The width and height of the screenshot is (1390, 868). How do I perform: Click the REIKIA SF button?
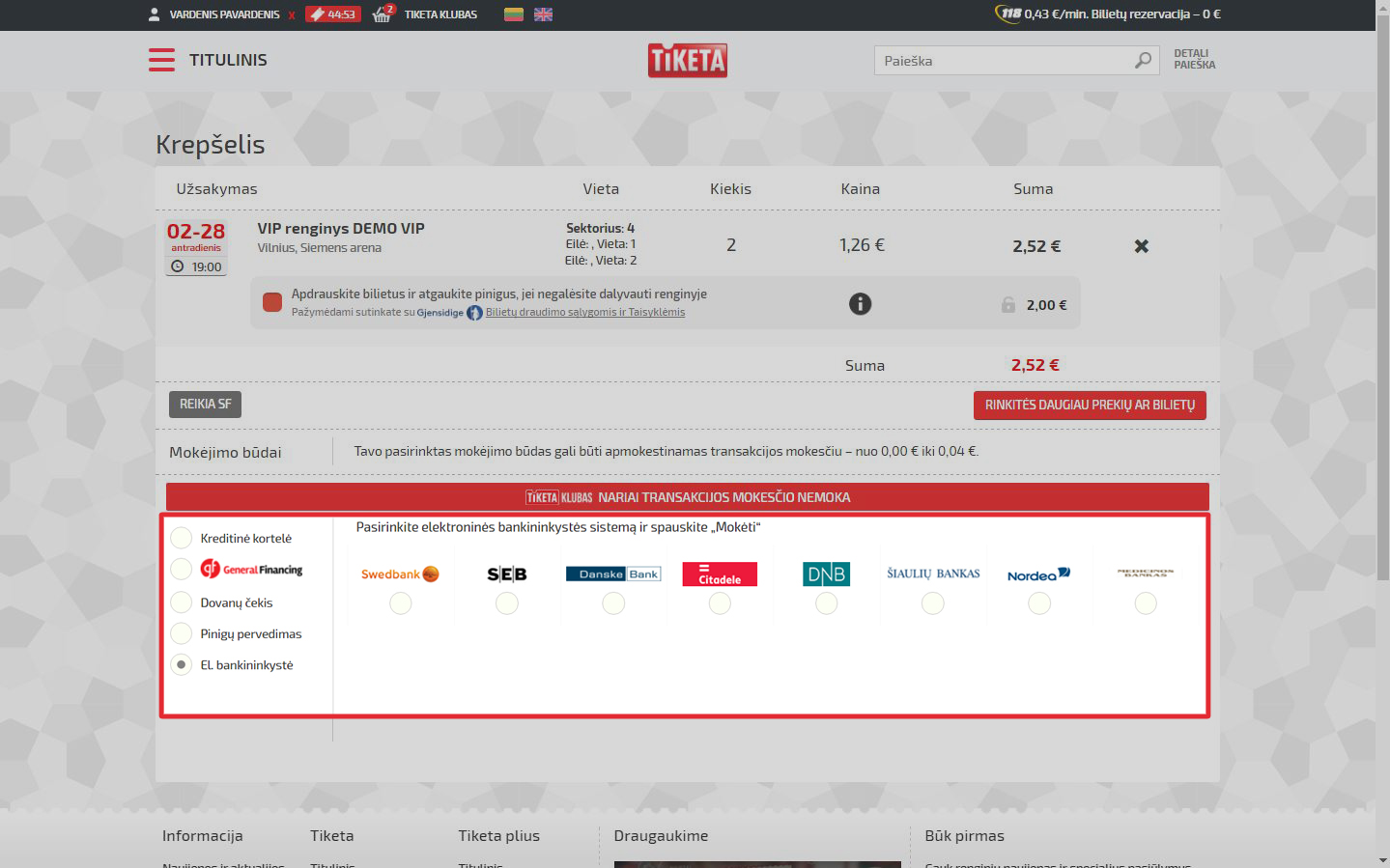pyautogui.click(x=205, y=405)
